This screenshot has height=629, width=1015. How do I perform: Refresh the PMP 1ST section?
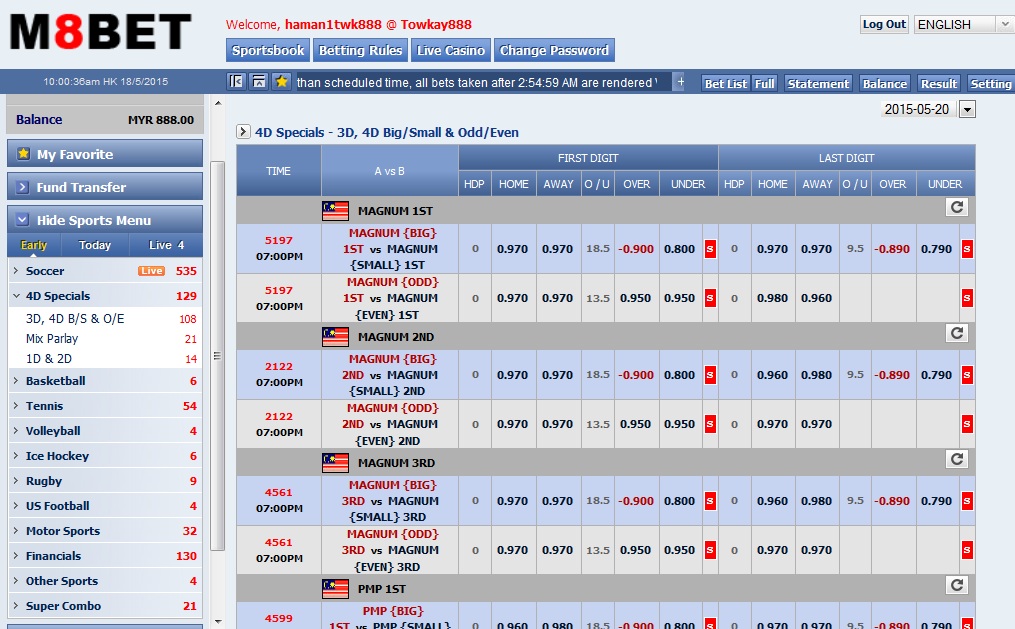pyautogui.click(x=957, y=585)
